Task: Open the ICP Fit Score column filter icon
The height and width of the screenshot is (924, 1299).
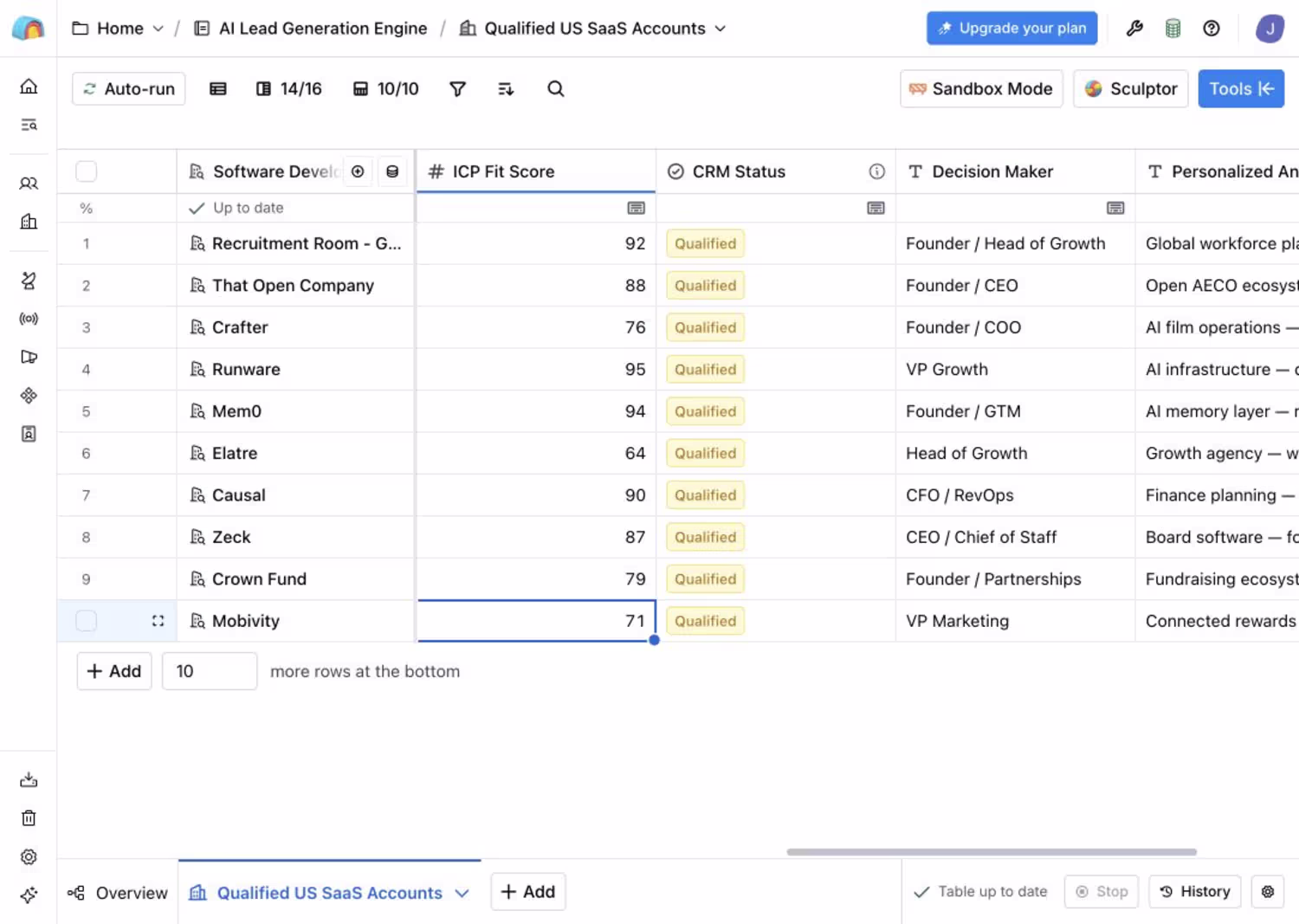Action: pos(636,208)
